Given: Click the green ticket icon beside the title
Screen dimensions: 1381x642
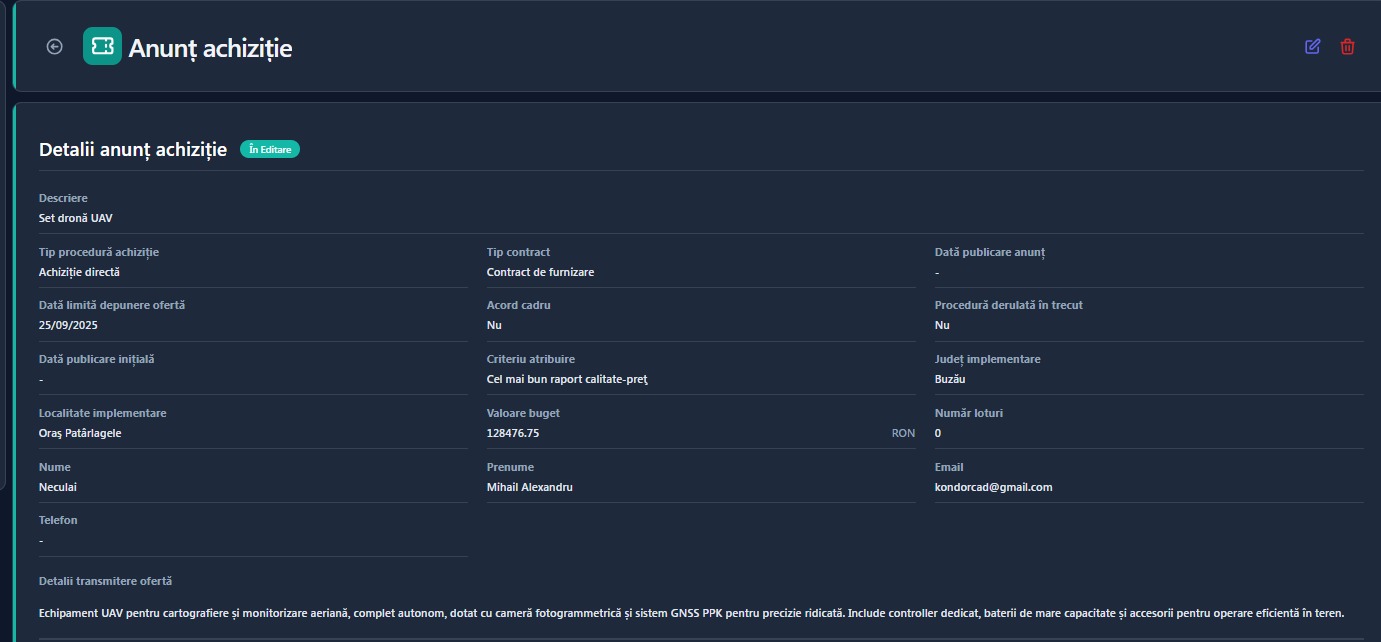Looking at the screenshot, I should click(102, 47).
